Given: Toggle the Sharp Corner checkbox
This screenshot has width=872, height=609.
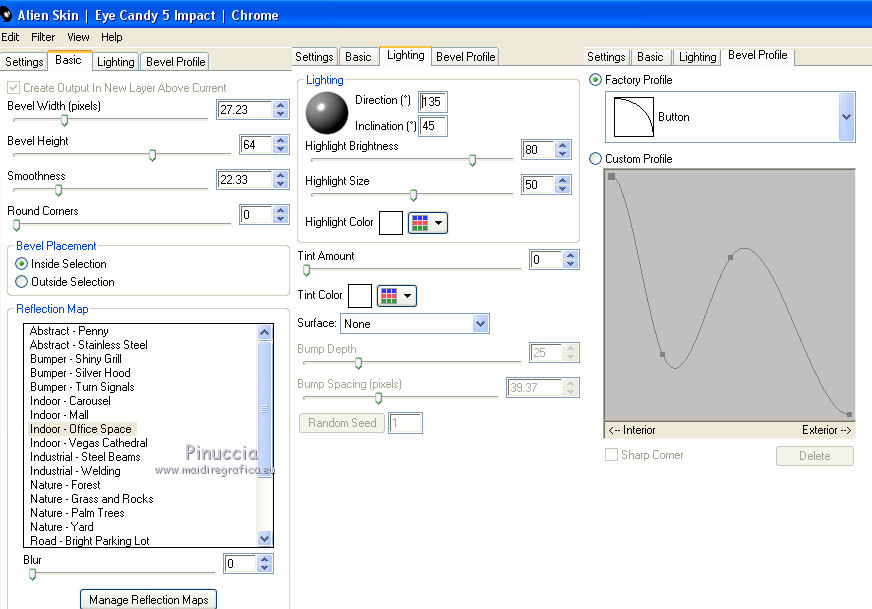Looking at the screenshot, I should [x=611, y=454].
